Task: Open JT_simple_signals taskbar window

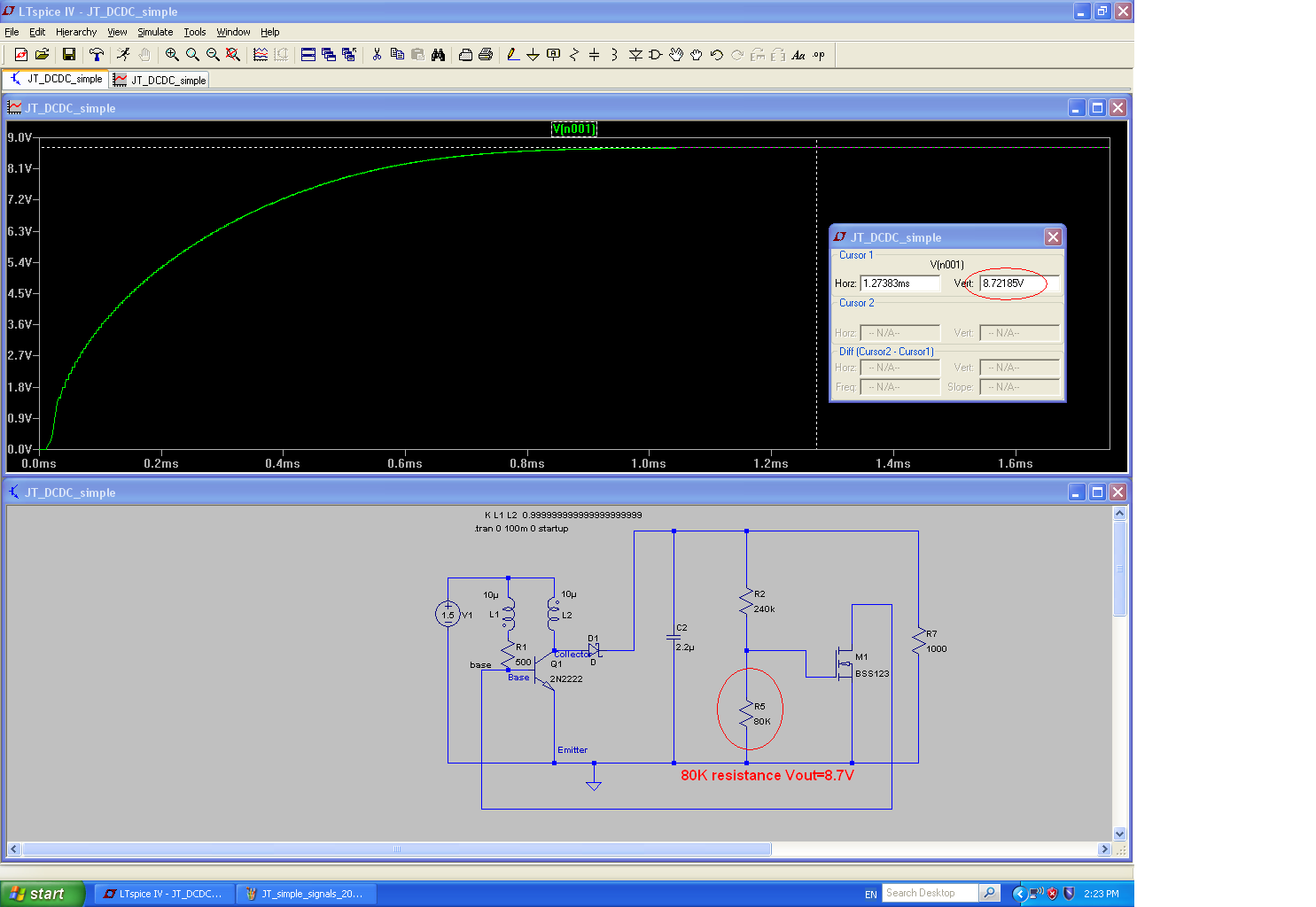Action: [x=306, y=894]
